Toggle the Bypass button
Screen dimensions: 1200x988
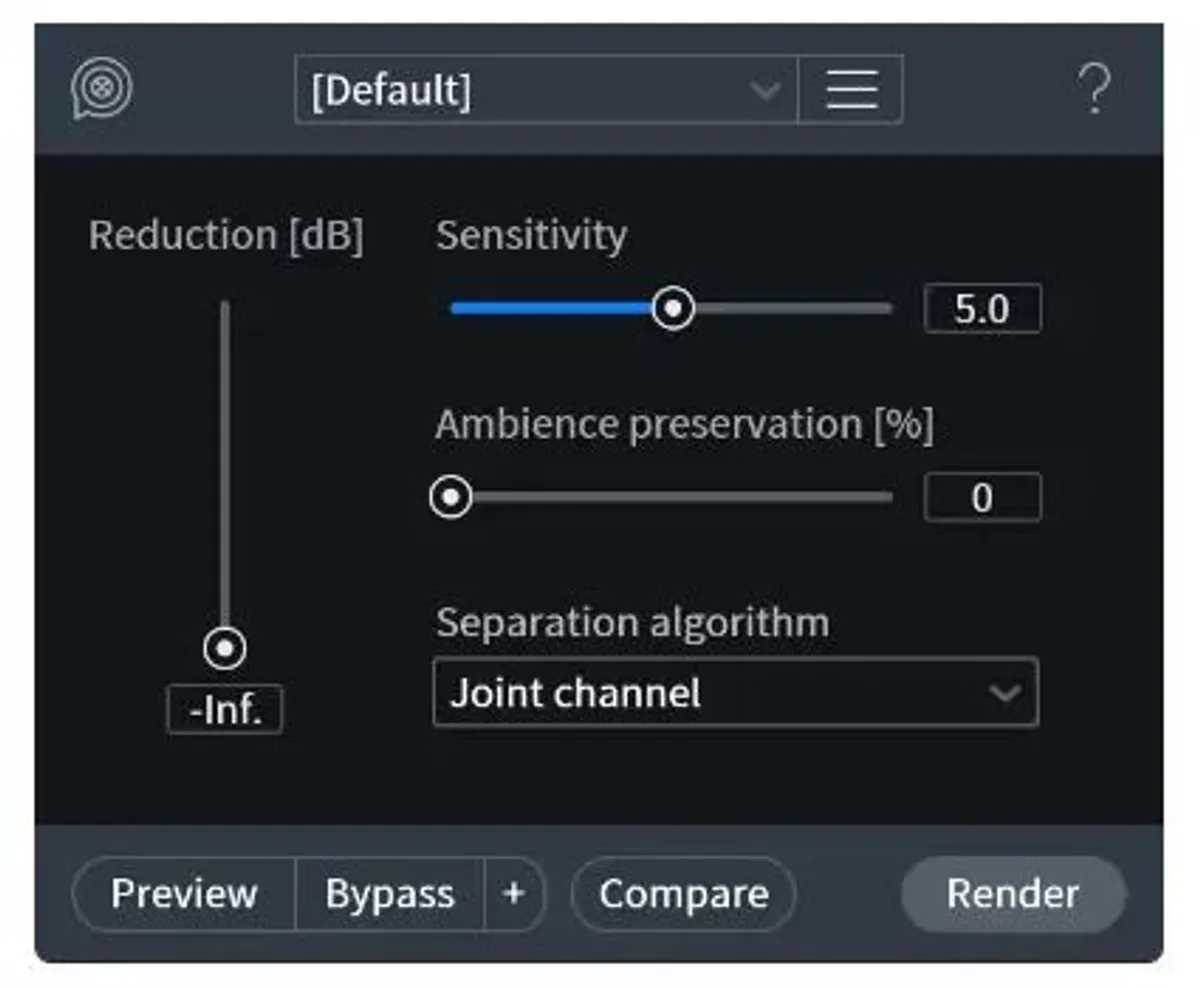389,893
